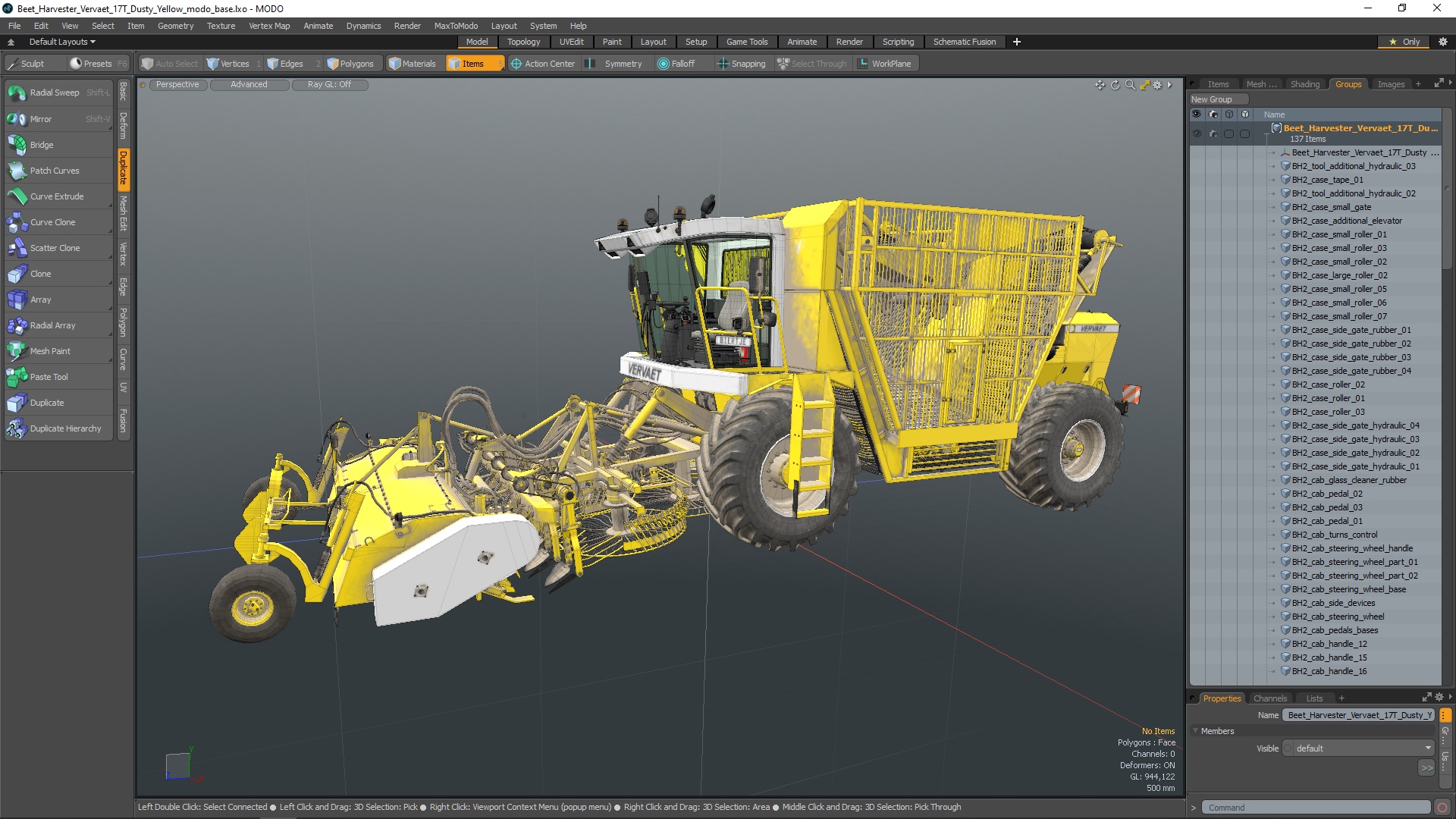Open the Perspective view dropdown
1456x819 pixels.
(x=177, y=85)
